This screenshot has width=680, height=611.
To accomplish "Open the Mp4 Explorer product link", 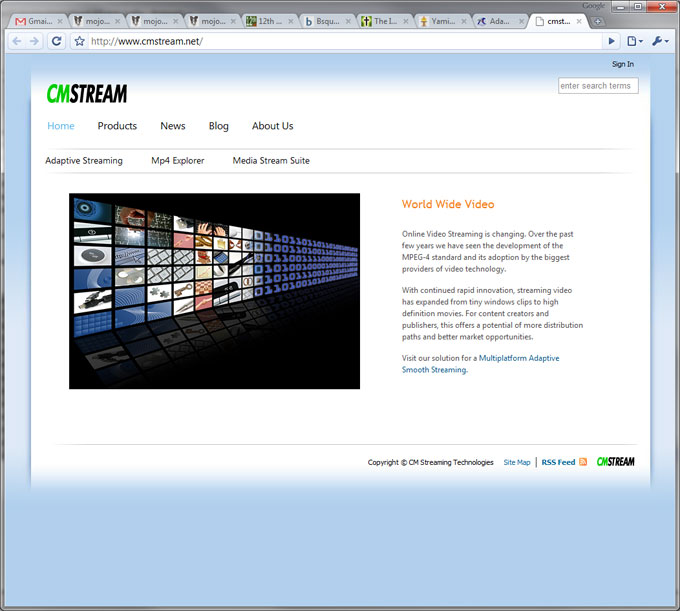I will coord(177,161).
